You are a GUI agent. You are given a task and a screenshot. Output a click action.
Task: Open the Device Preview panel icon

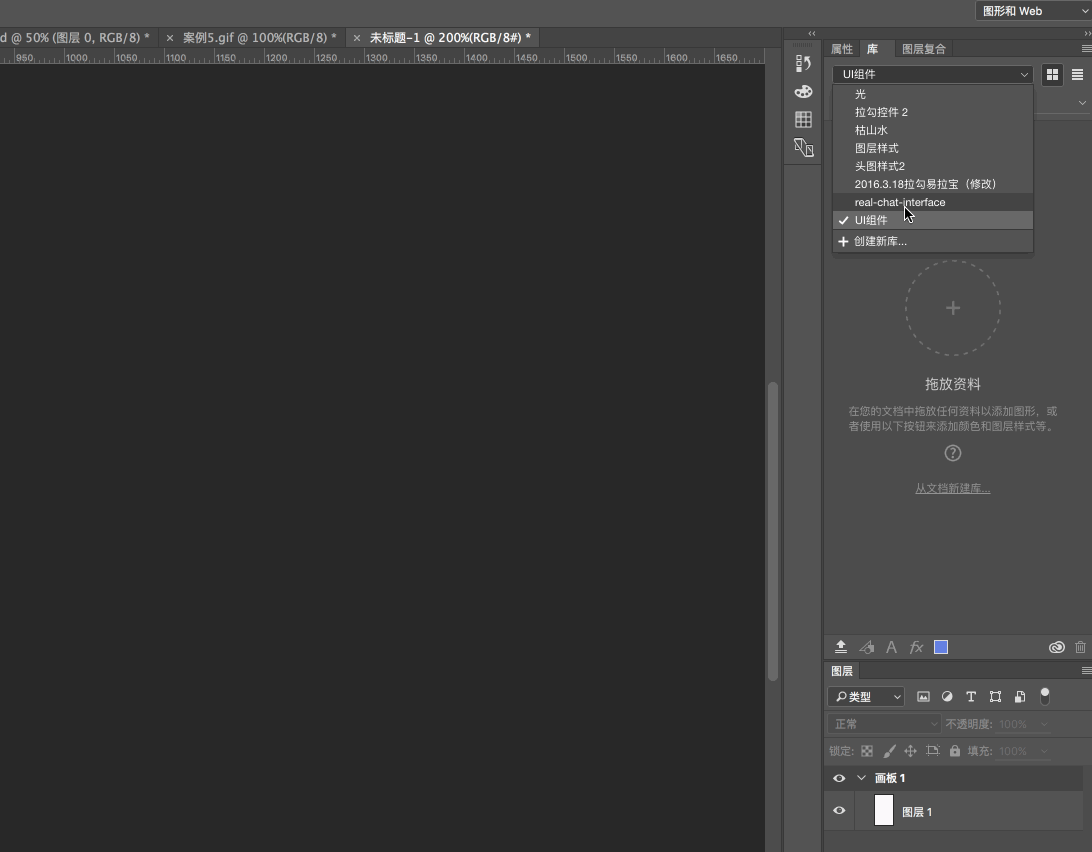803,147
